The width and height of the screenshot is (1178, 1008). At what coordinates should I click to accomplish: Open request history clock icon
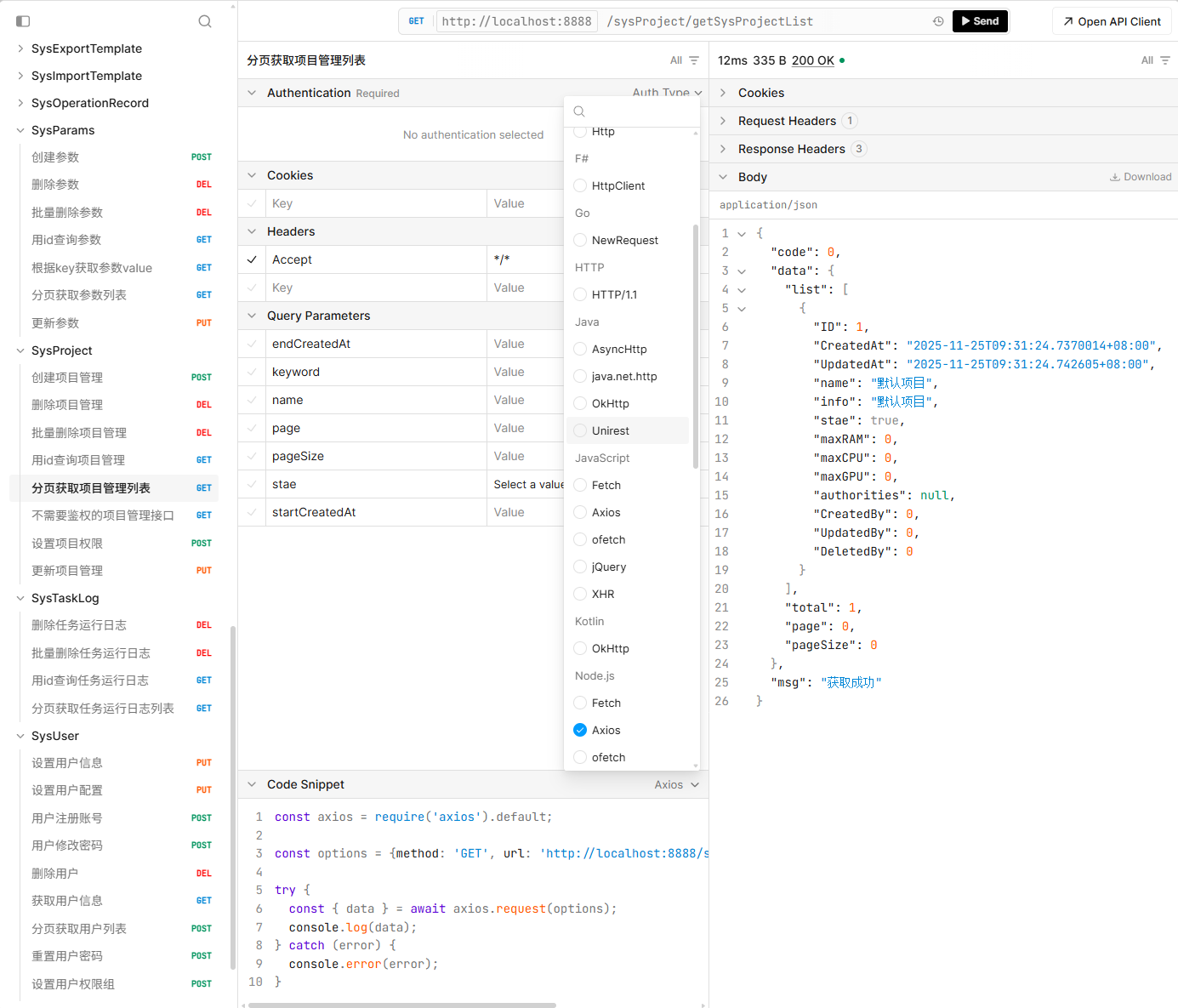pos(938,21)
